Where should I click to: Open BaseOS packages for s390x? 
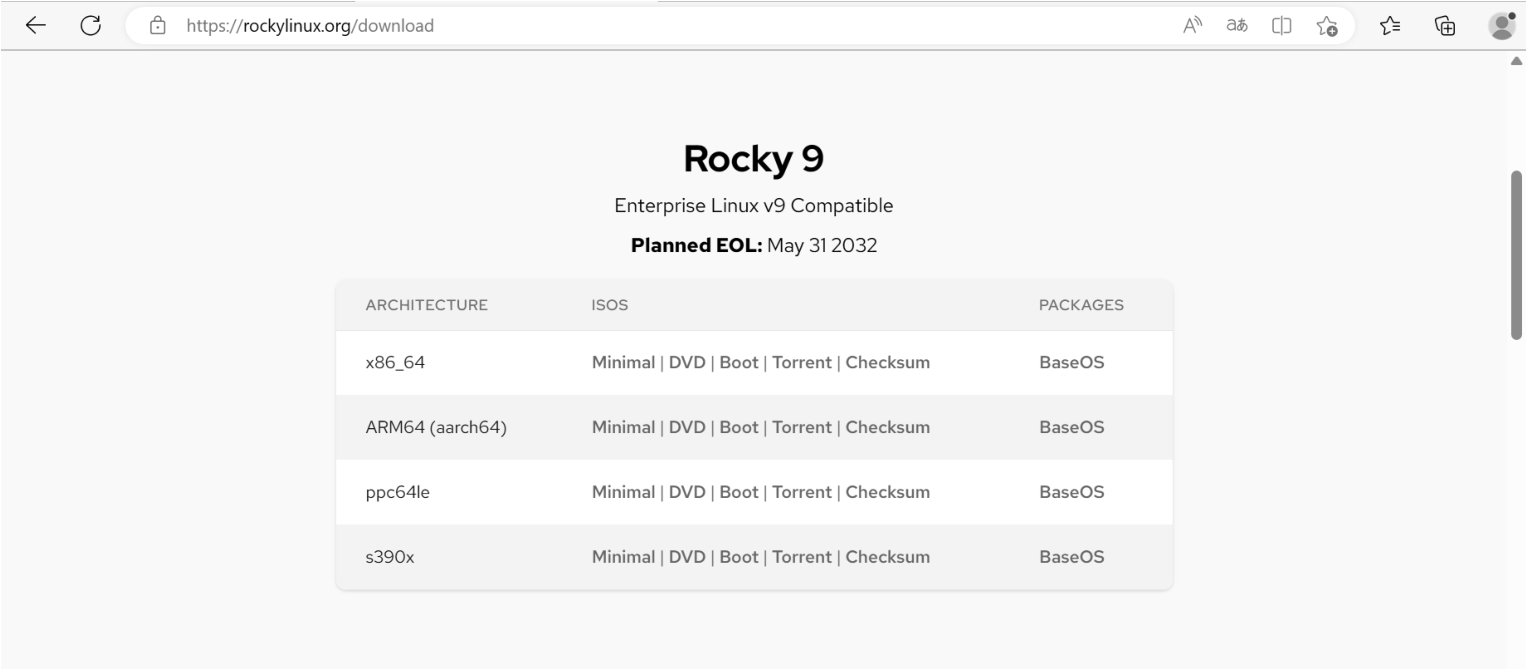[1071, 557]
